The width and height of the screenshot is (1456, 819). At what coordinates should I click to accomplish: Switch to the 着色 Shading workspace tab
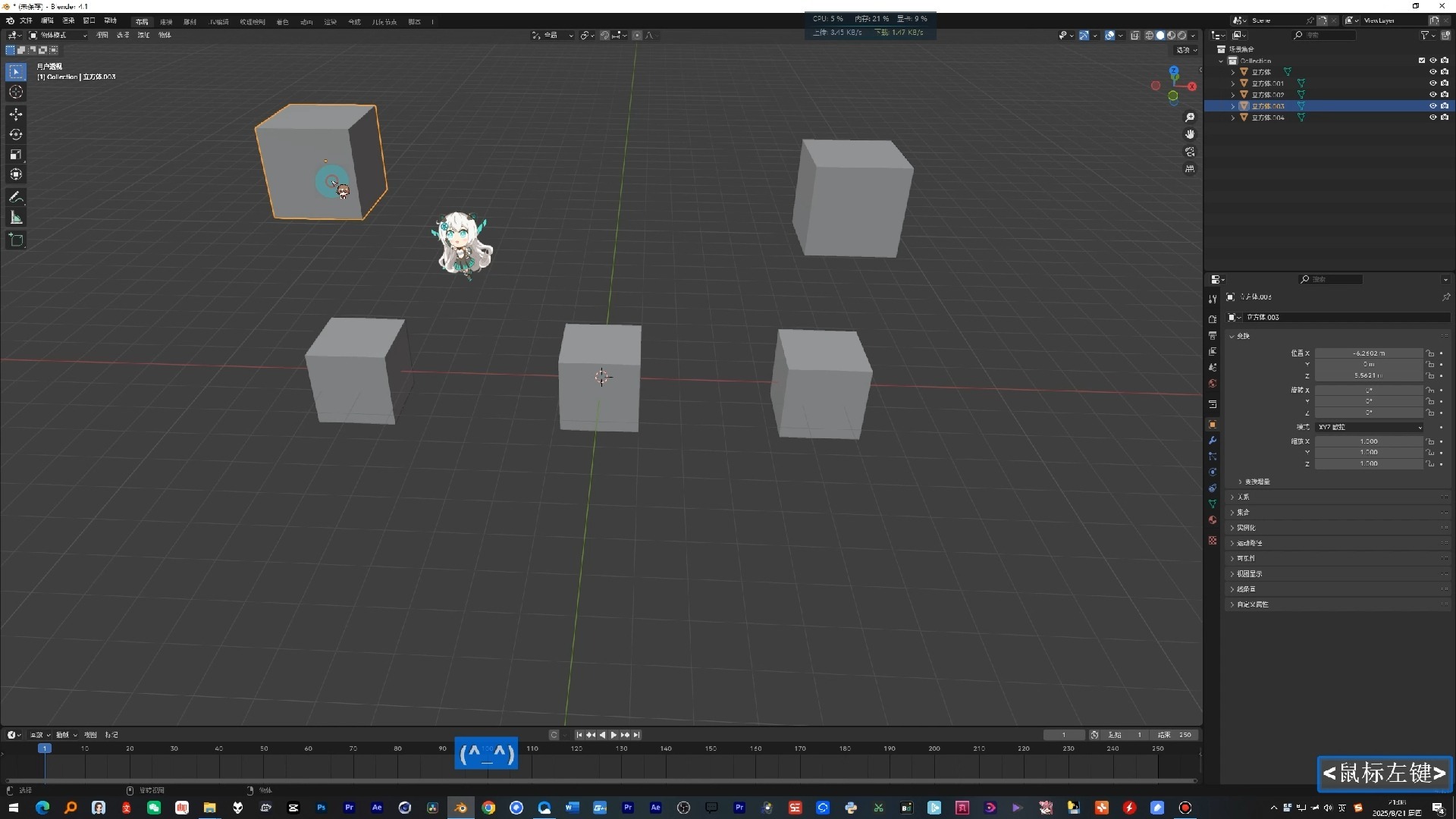[x=282, y=22]
